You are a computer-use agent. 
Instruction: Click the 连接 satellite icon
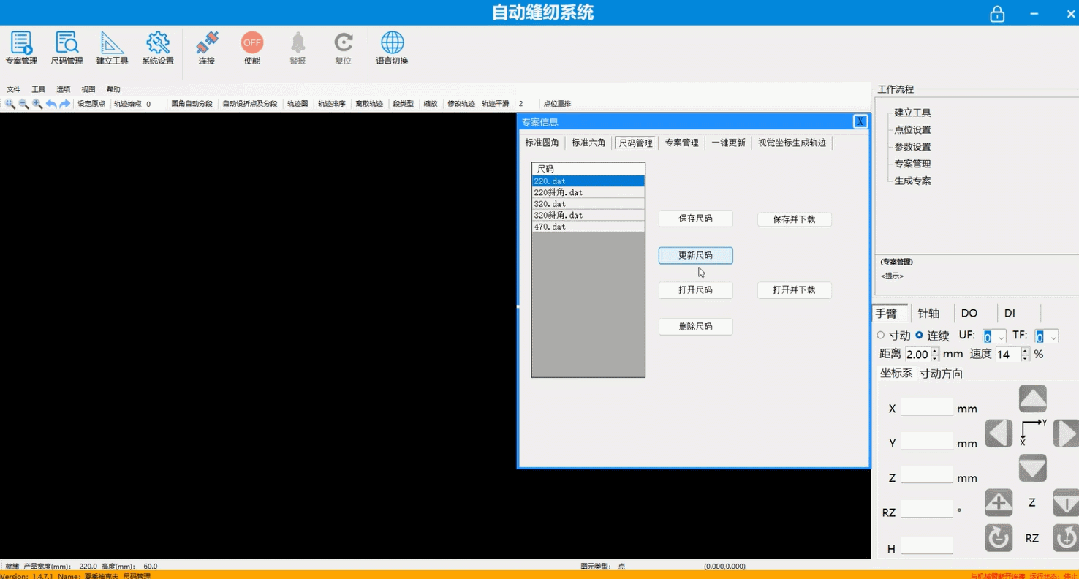206,47
